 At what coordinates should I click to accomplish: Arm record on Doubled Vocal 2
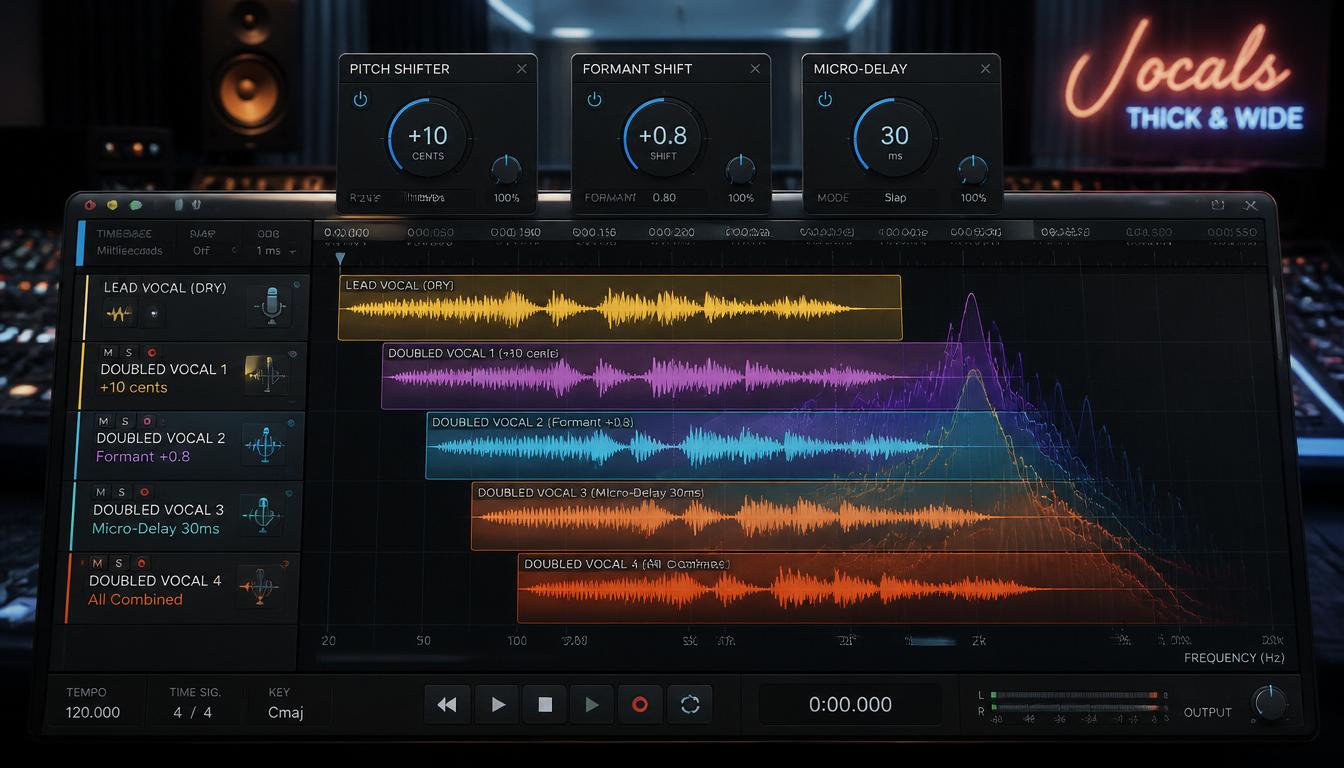(147, 421)
